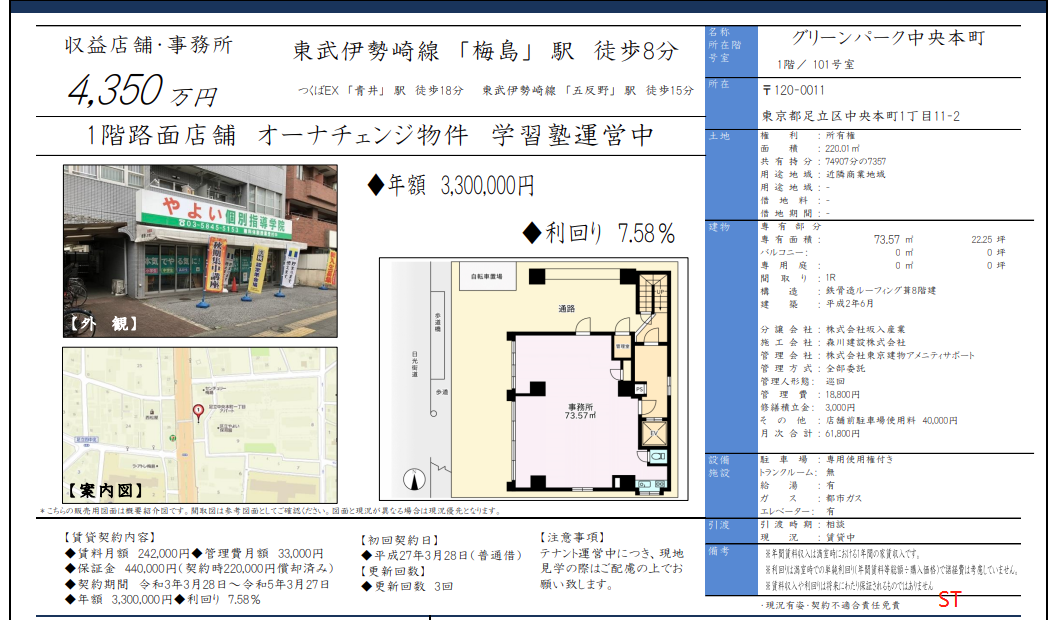The height and width of the screenshot is (620, 1049).
Task: Click the red ST mark
Action: 949,601
